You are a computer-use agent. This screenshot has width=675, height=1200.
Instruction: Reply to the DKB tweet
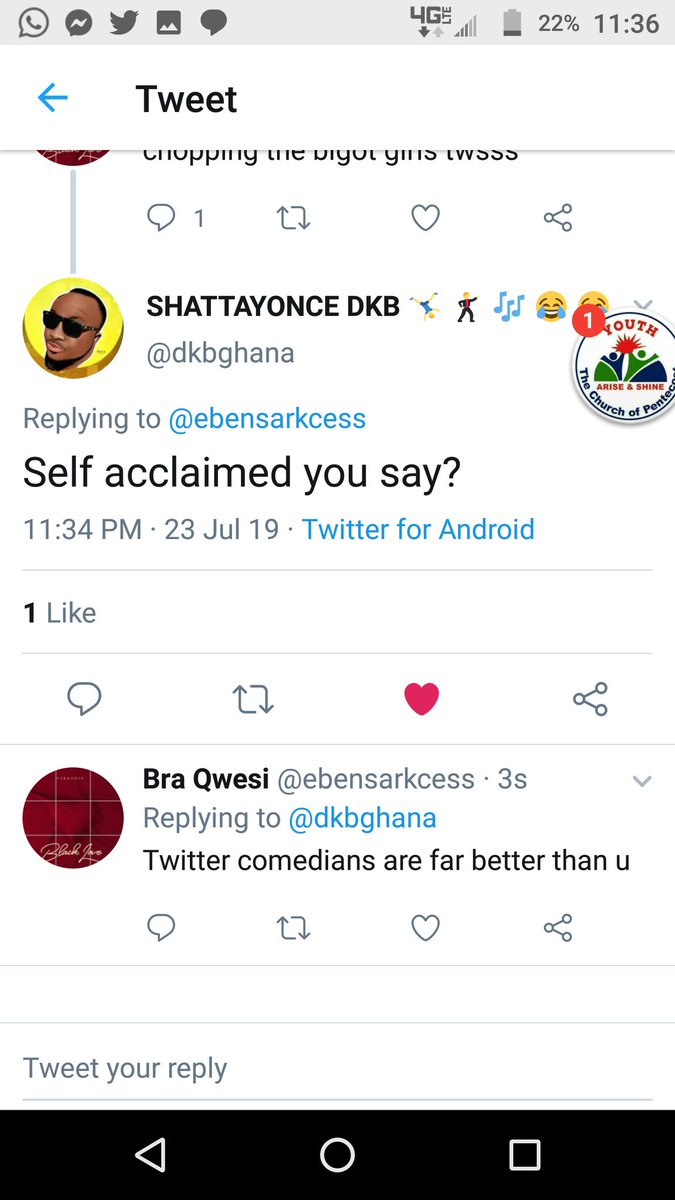[85, 699]
